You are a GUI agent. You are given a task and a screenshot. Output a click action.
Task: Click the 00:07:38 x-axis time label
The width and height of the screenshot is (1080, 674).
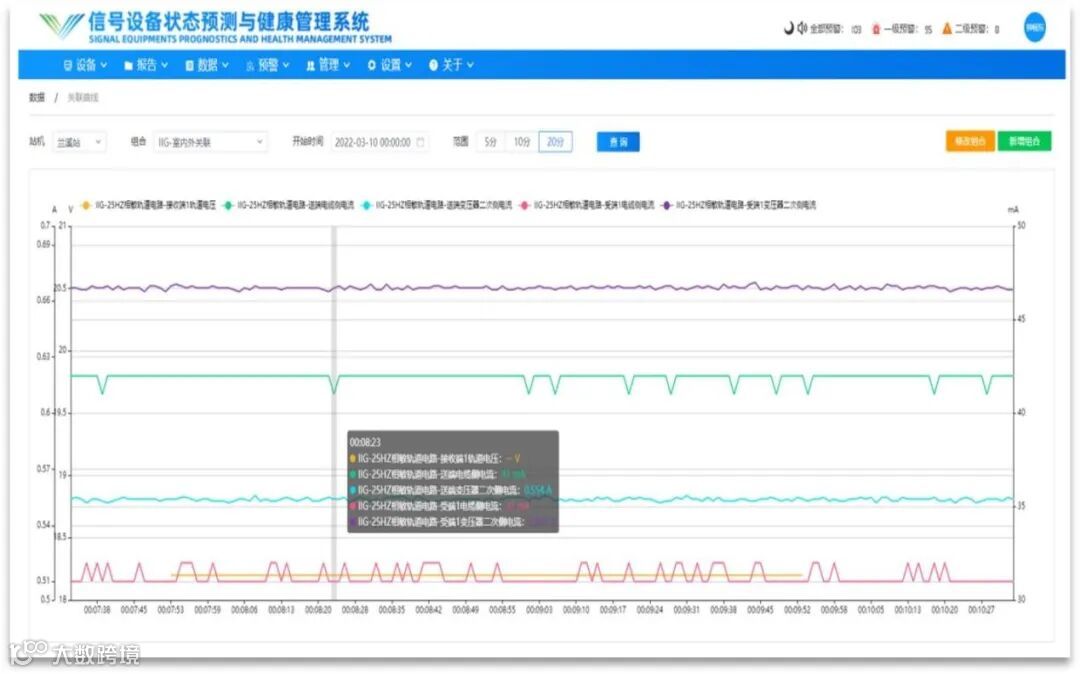point(96,610)
